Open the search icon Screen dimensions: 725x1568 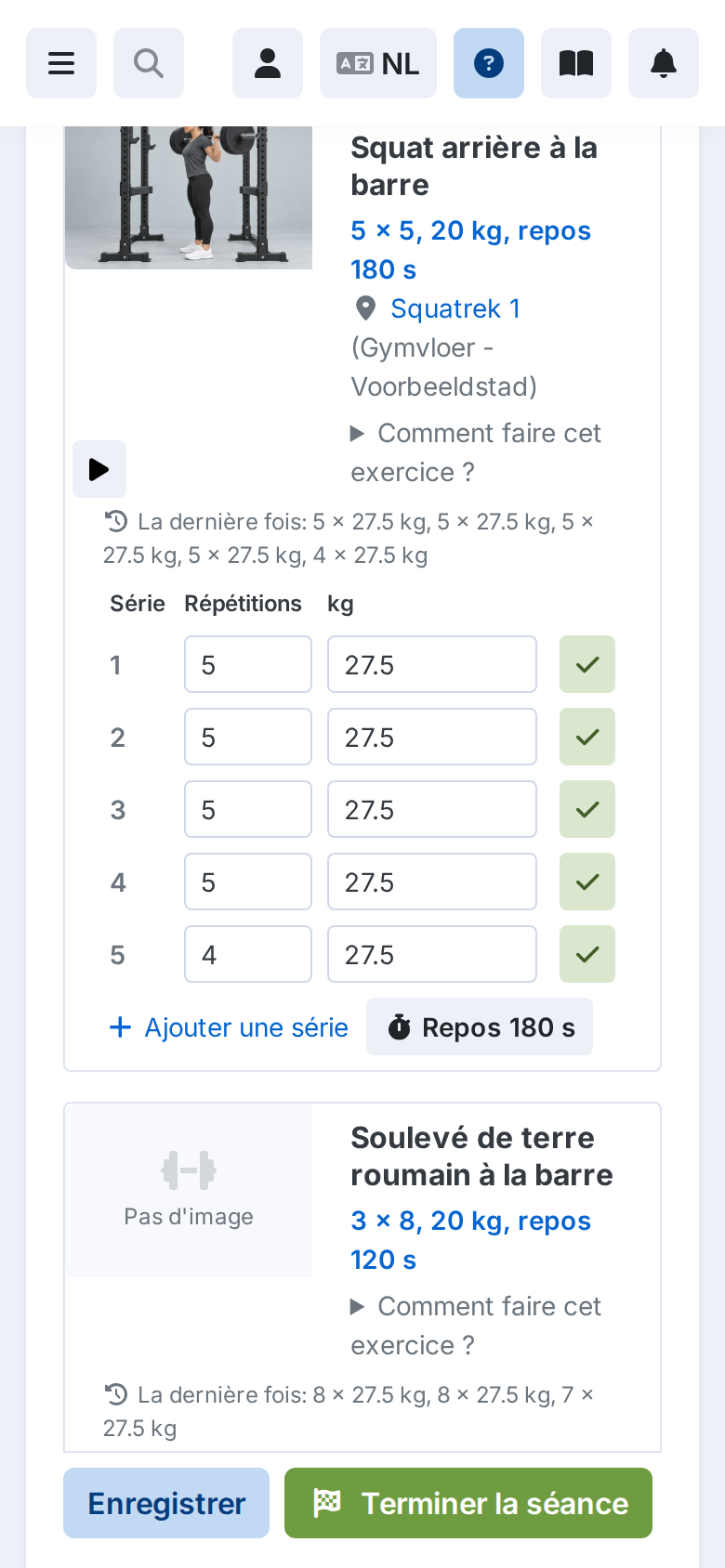pyautogui.click(x=149, y=63)
